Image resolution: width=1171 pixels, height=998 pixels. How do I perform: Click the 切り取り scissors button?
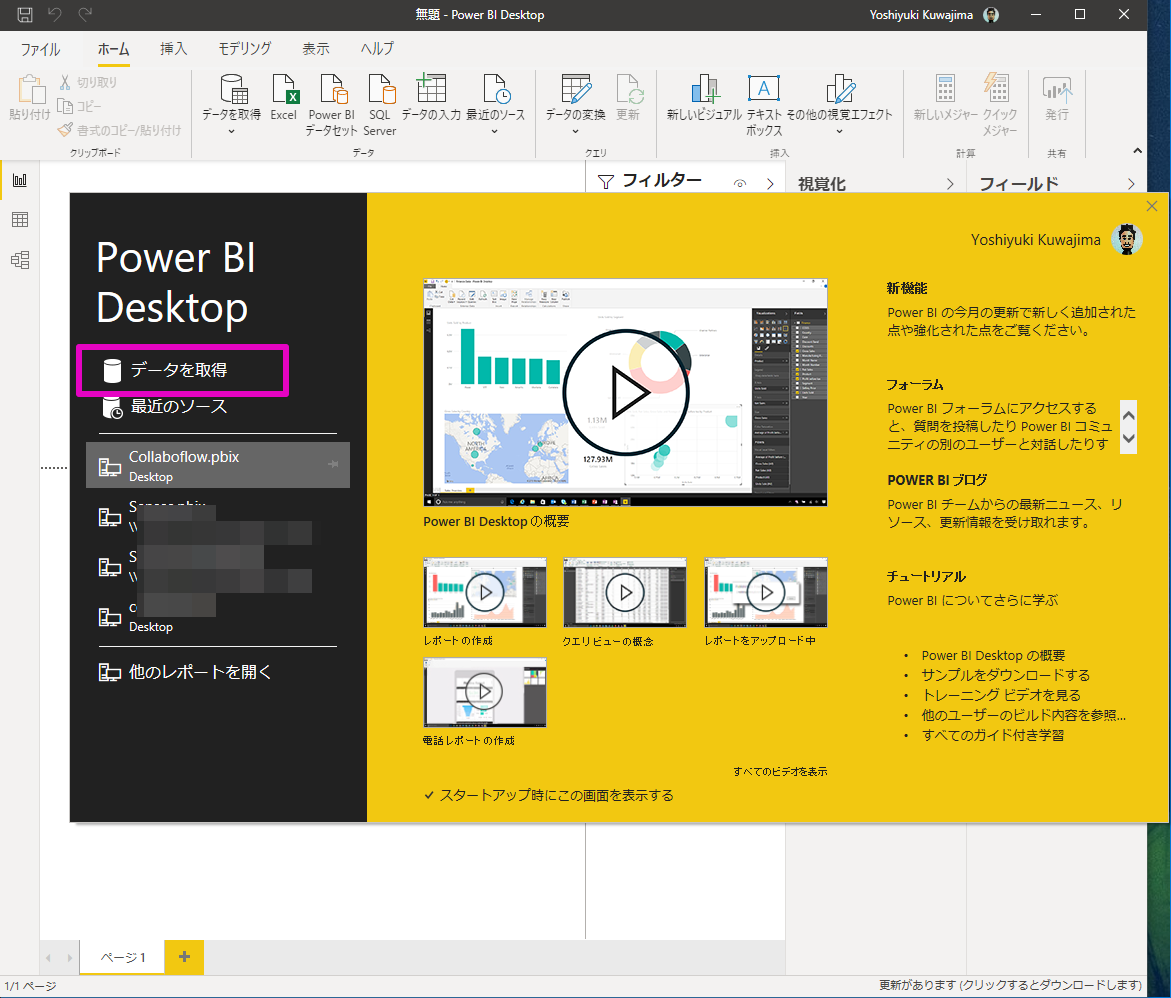click(87, 82)
